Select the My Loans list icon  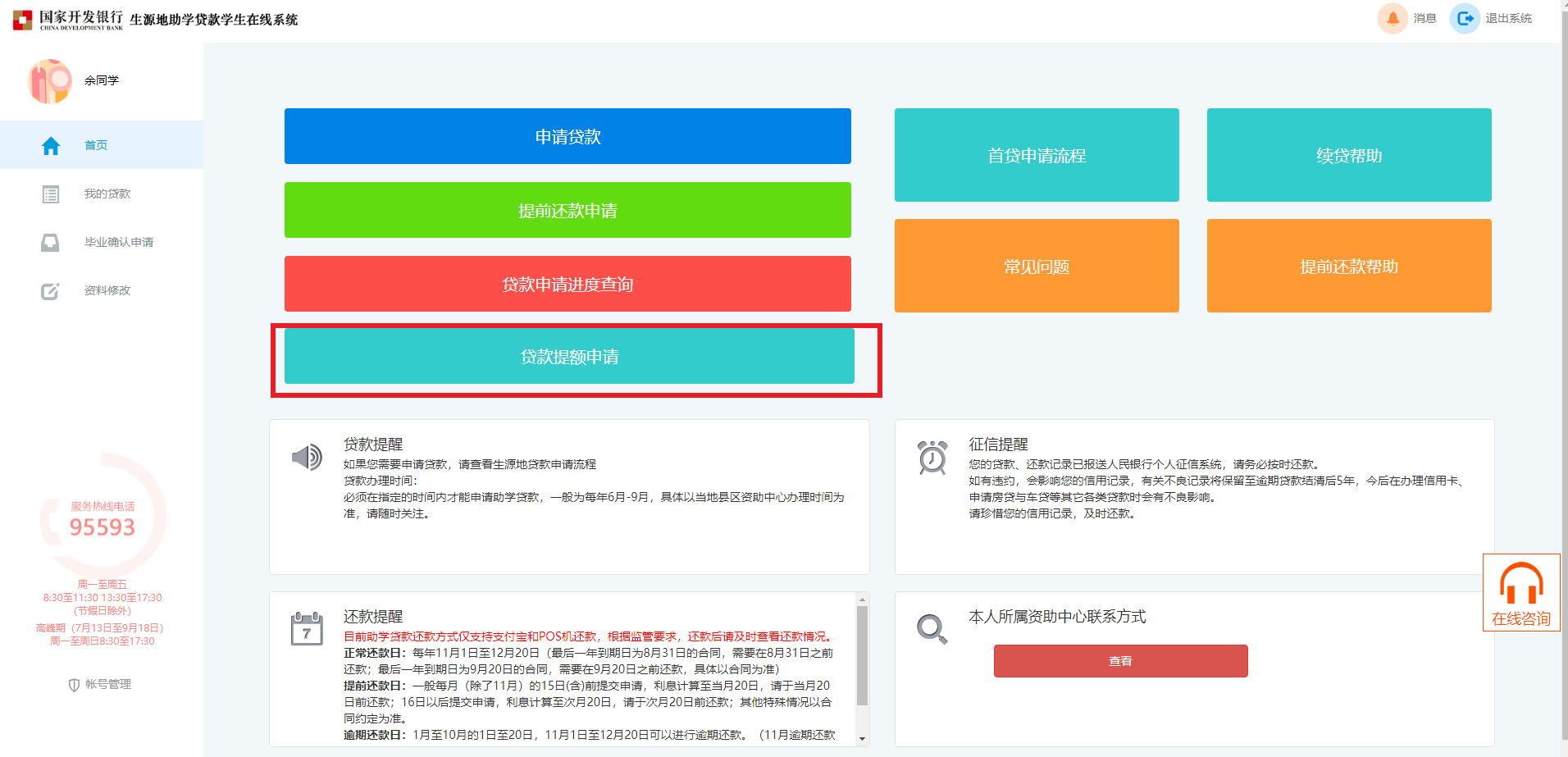(51, 194)
